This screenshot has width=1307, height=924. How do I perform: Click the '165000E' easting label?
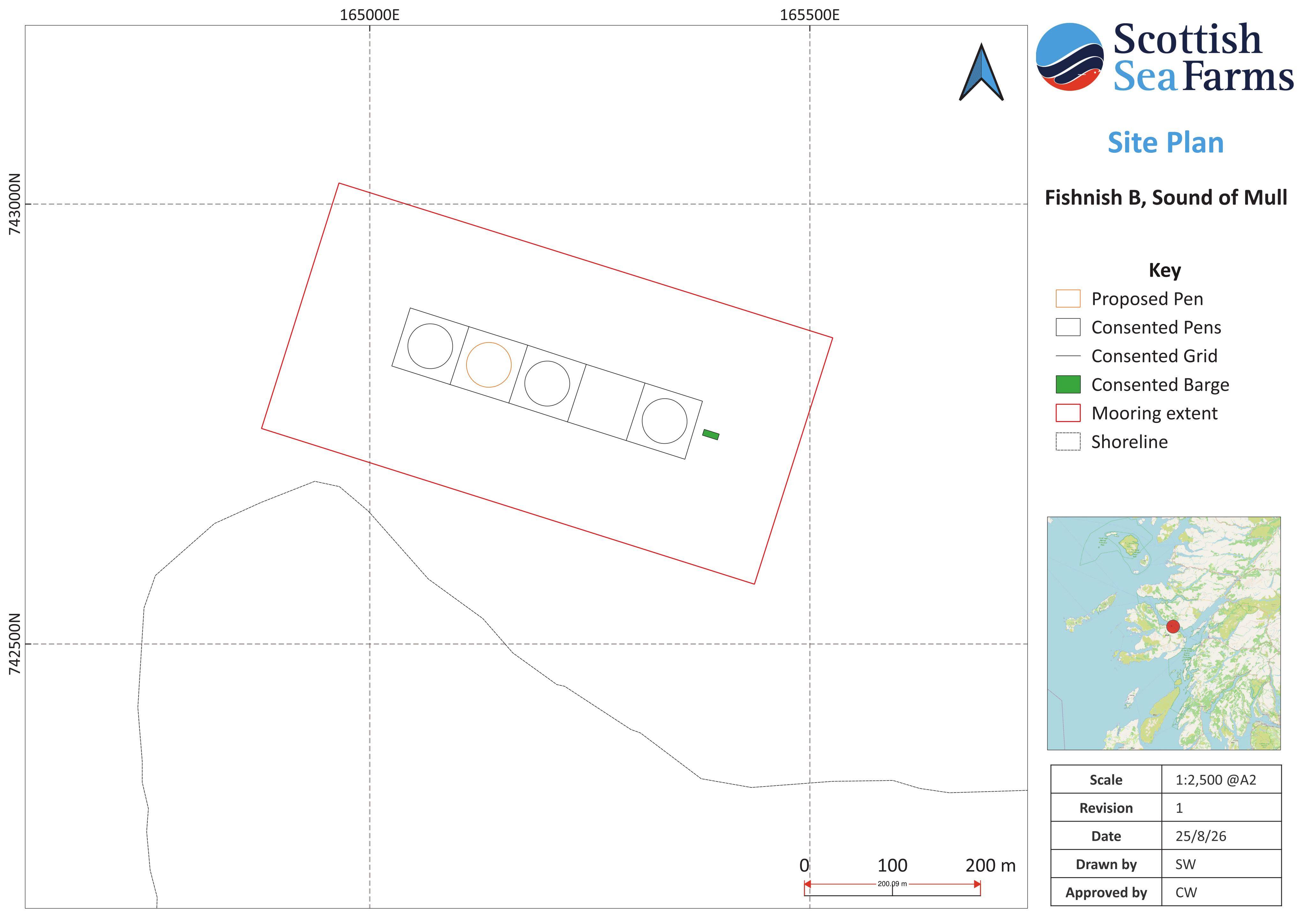click(x=370, y=15)
